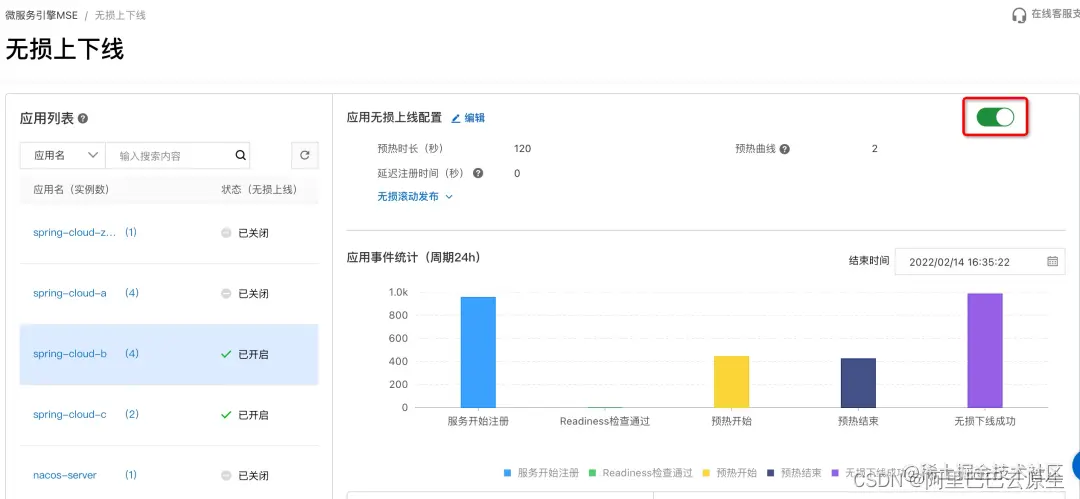
Task: Toggle the Readiness检查通过 legend item
Action: coord(641,473)
